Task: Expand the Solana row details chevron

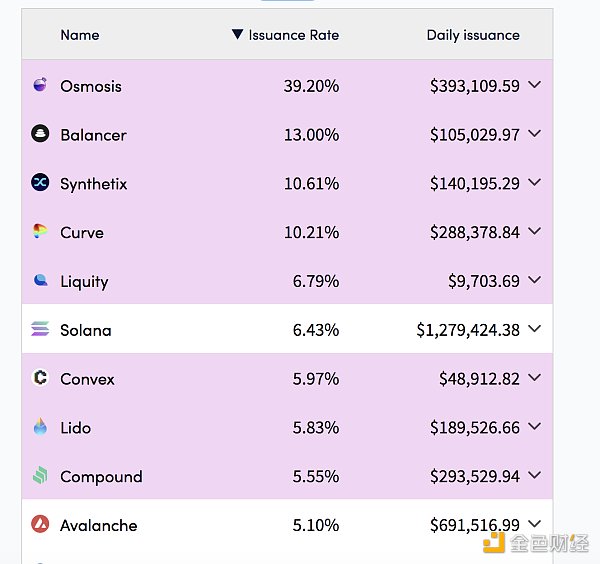Action: (x=535, y=329)
